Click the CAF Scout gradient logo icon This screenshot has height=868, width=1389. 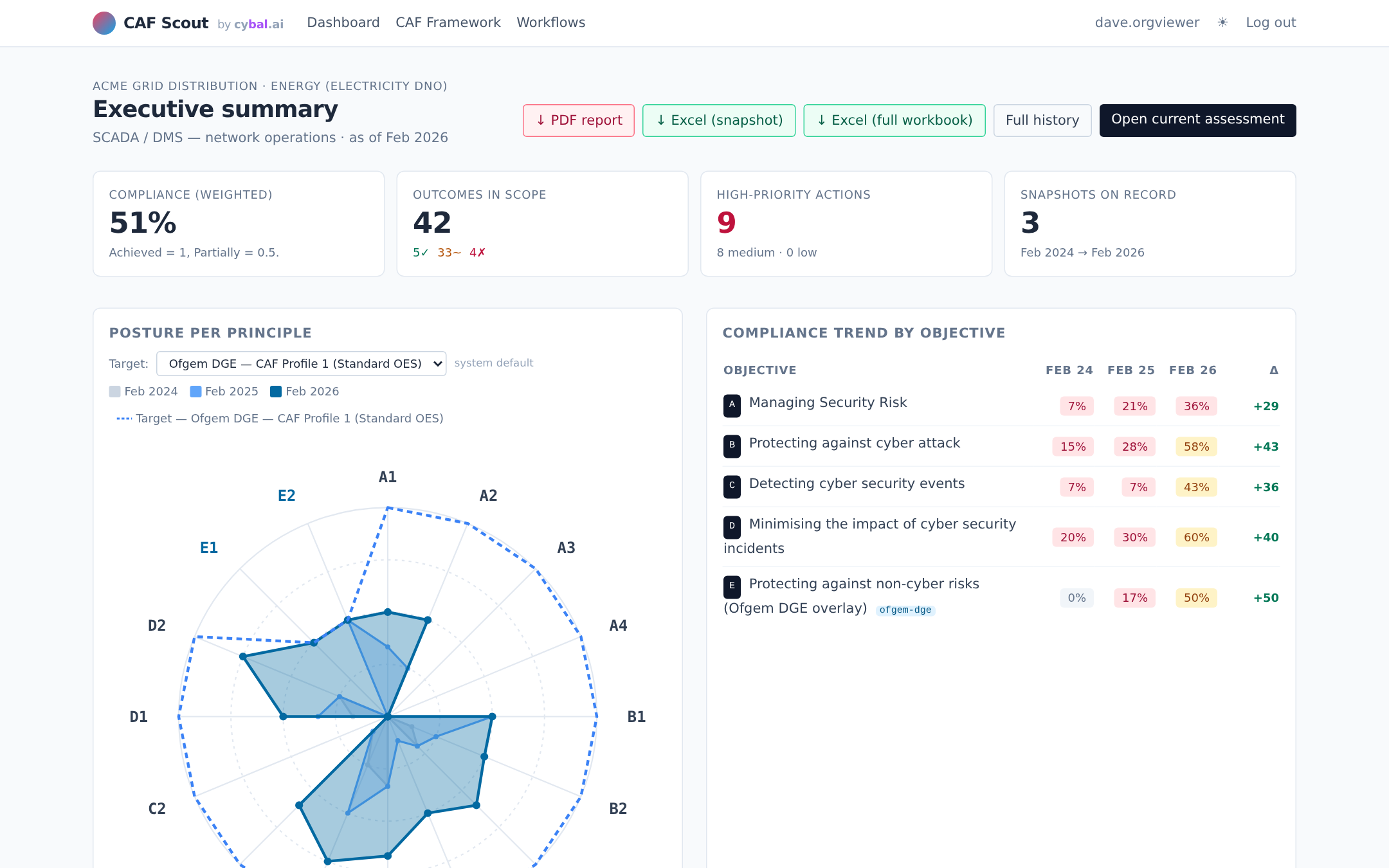click(104, 23)
